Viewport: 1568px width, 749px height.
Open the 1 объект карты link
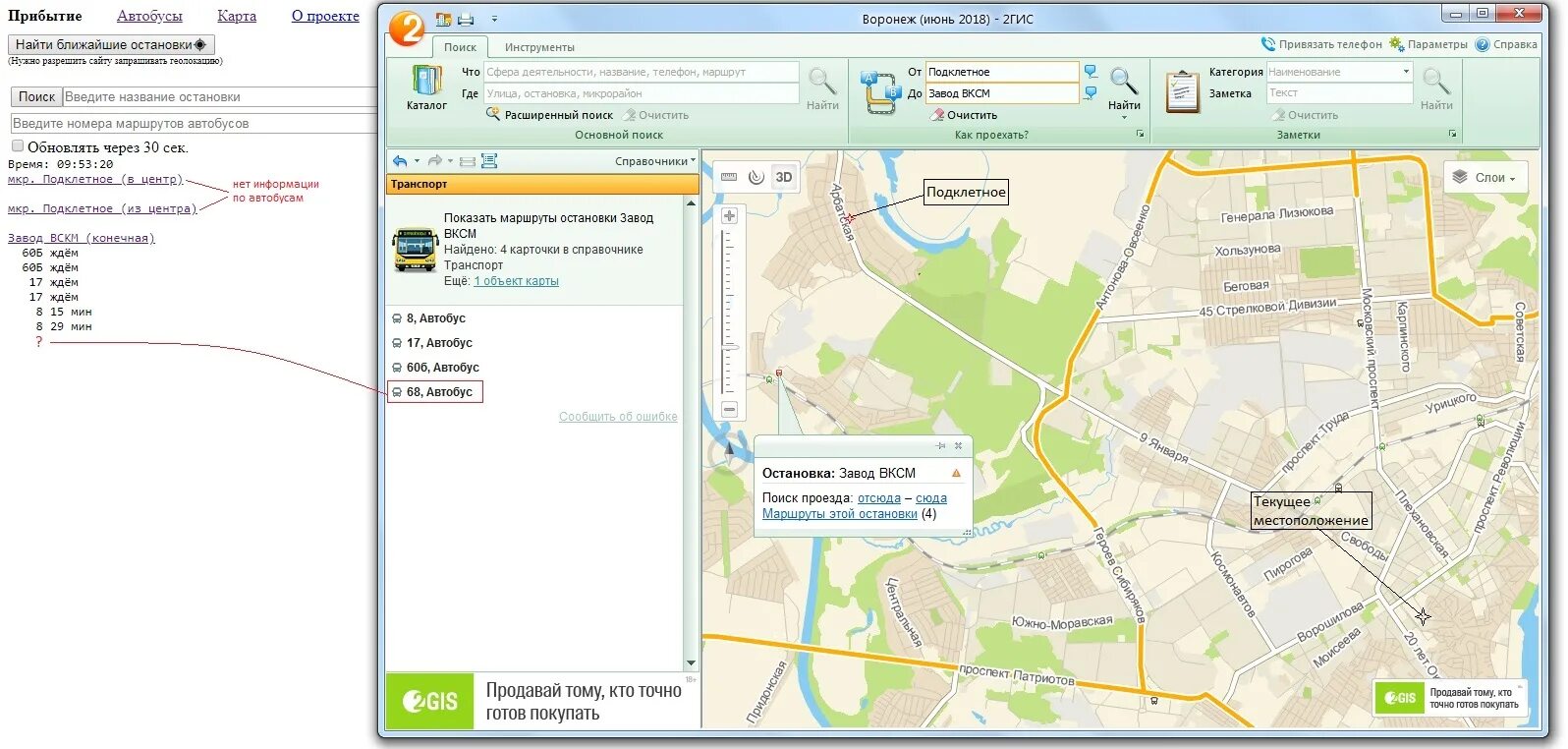[x=516, y=281]
